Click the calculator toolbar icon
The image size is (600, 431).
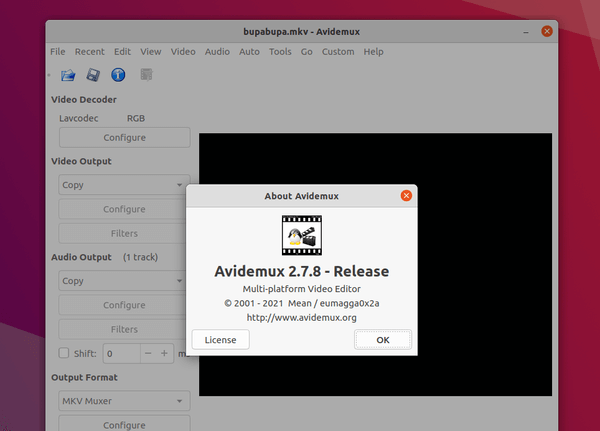click(146, 75)
